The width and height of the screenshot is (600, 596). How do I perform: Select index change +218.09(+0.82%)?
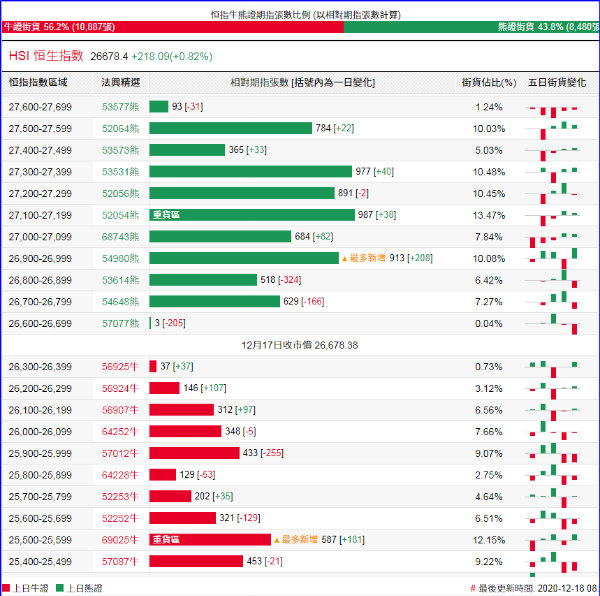(x=172, y=57)
